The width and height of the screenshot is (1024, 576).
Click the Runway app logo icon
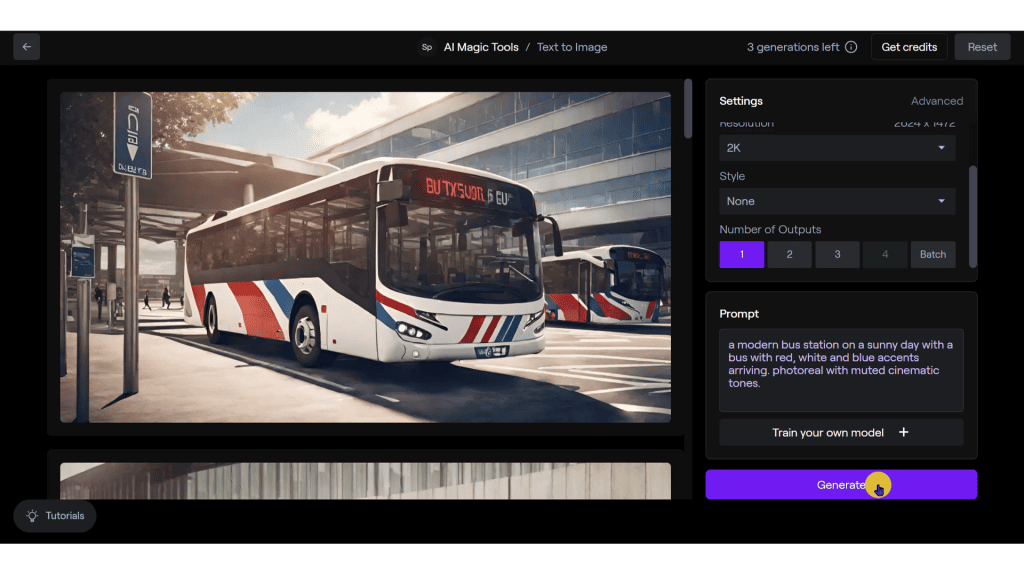point(426,46)
